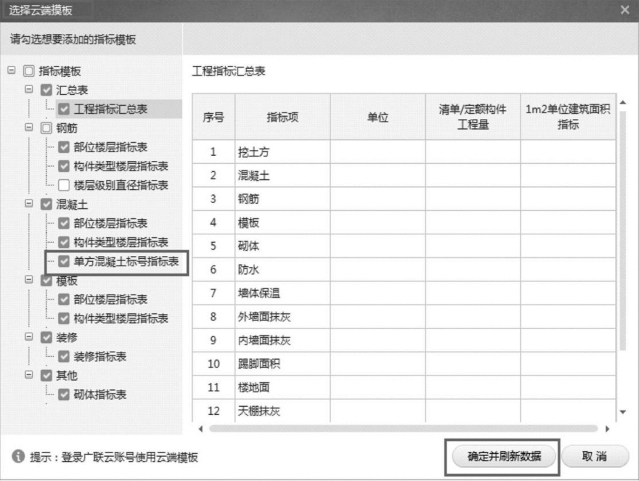Click the scroll-right arrow below the table
Viewport: 639px width, 481px height.
click(607, 429)
